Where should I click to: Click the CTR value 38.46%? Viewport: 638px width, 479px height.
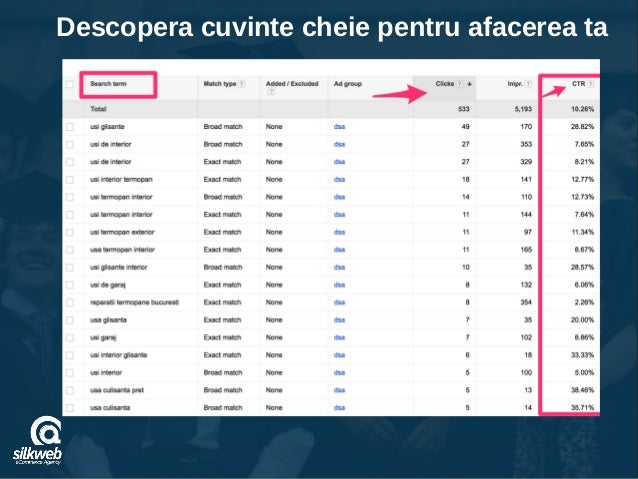[x=582, y=390]
